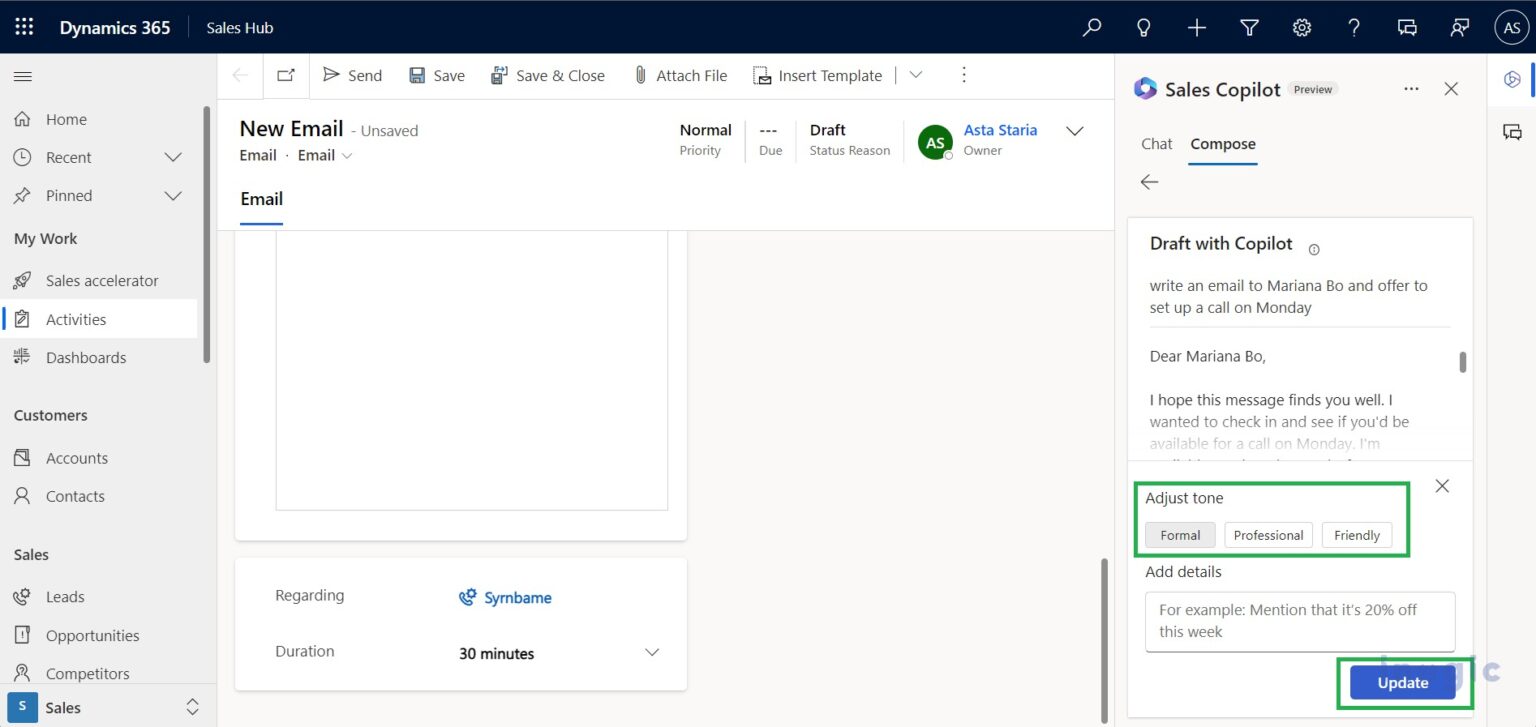Open the Teams chat icon in the top bar
The width and height of the screenshot is (1536, 727).
(1407, 27)
